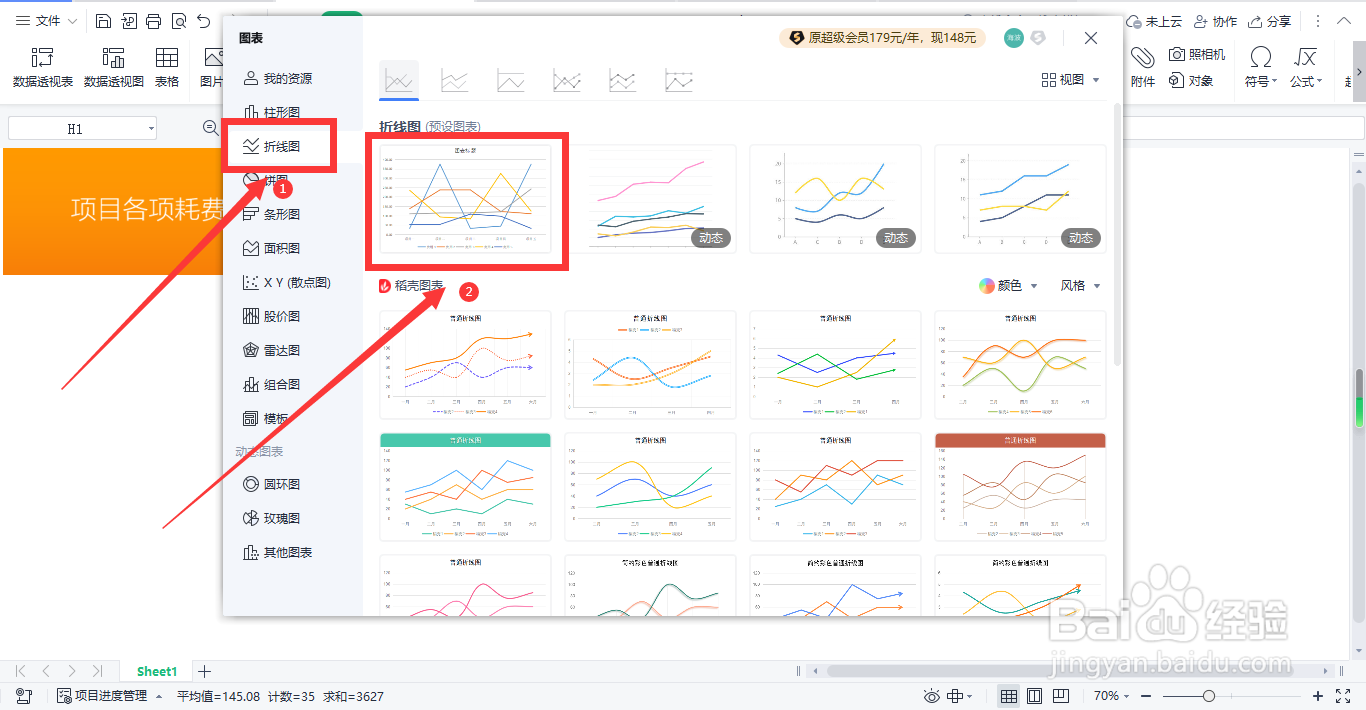Screen dimensions: 1366x710
Task: Select 雷达图 chart category
Action: tap(271, 350)
